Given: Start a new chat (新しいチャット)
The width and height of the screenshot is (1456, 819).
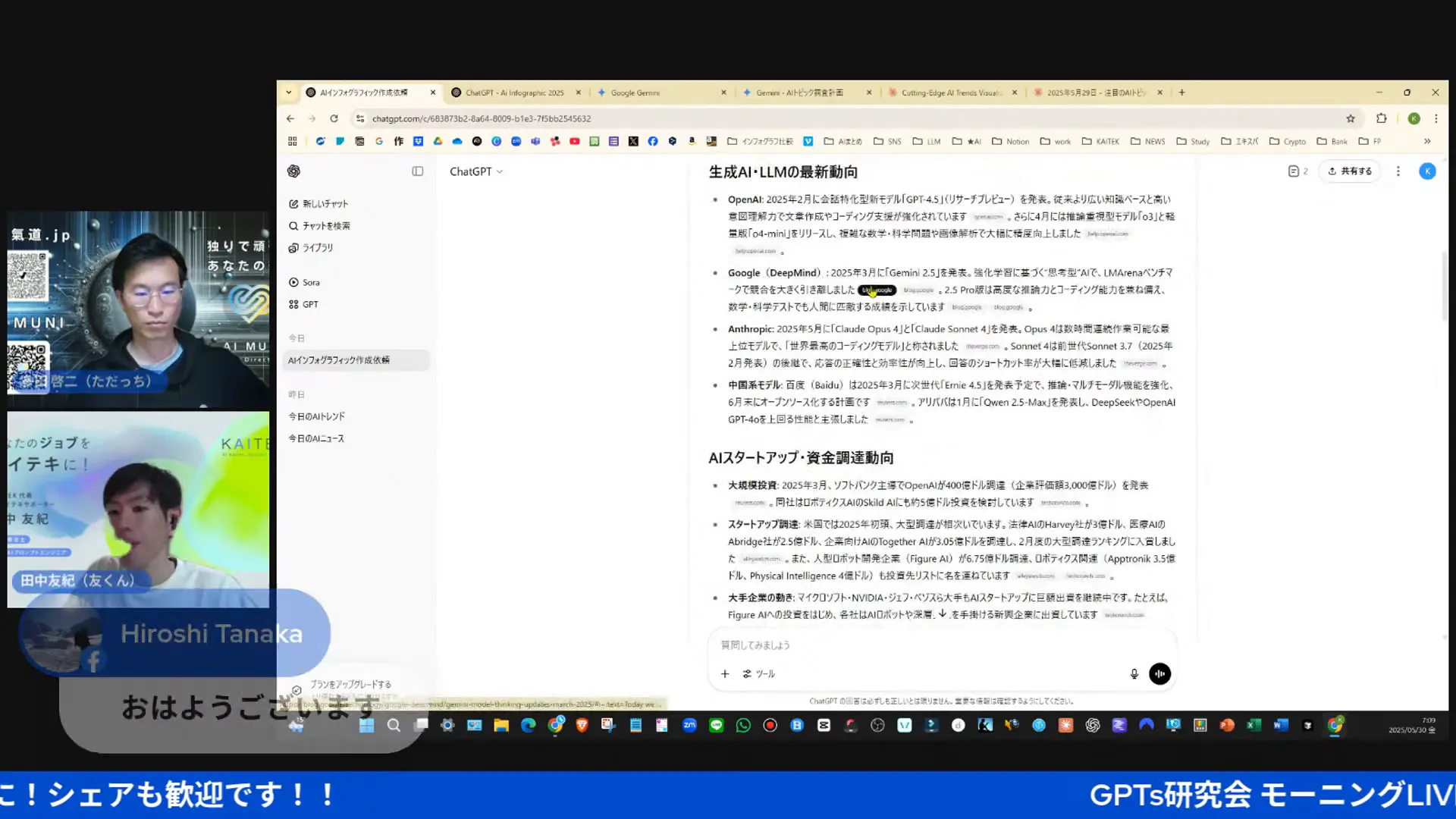Looking at the screenshot, I should tap(318, 204).
